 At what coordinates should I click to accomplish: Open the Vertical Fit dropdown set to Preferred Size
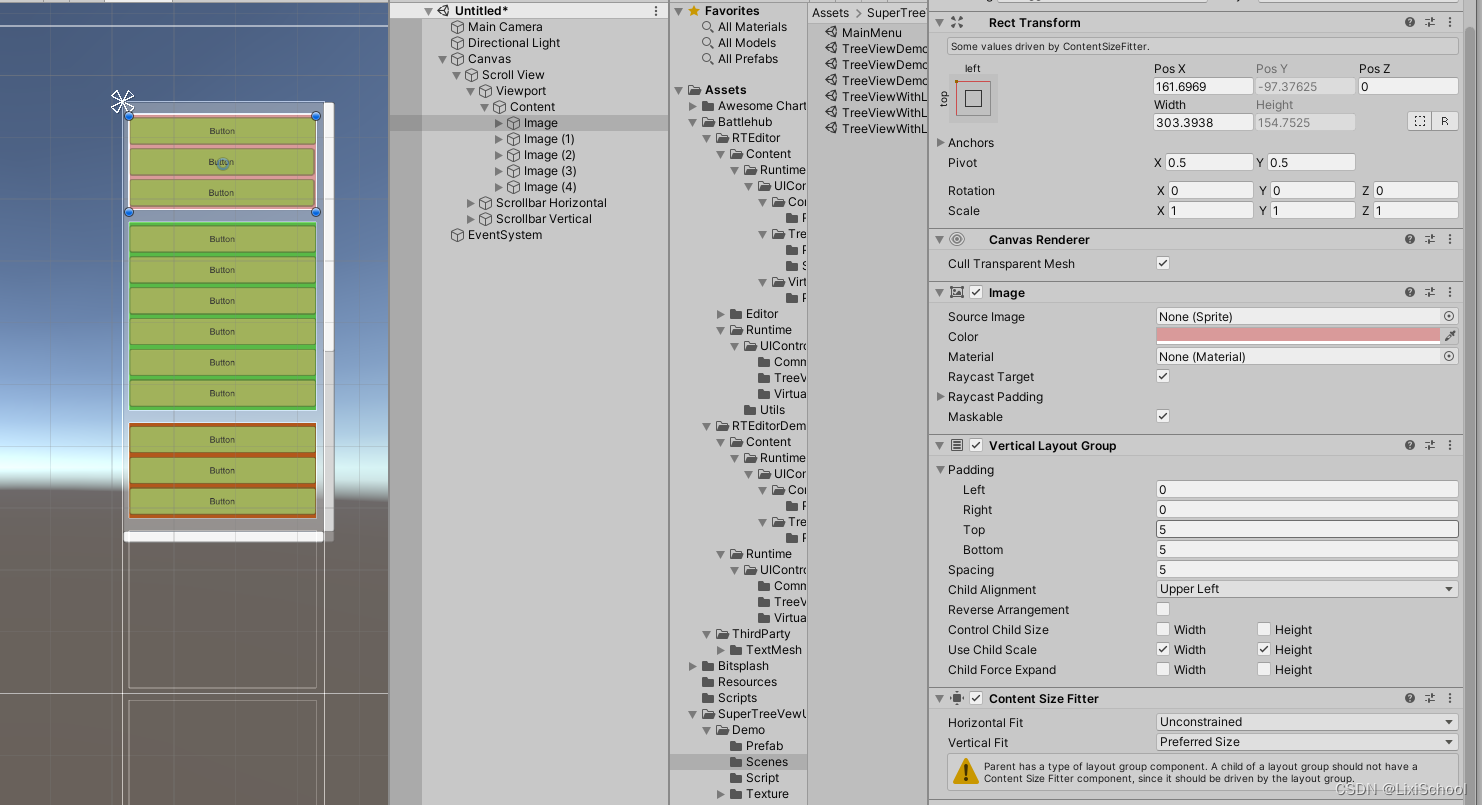(1306, 742)
